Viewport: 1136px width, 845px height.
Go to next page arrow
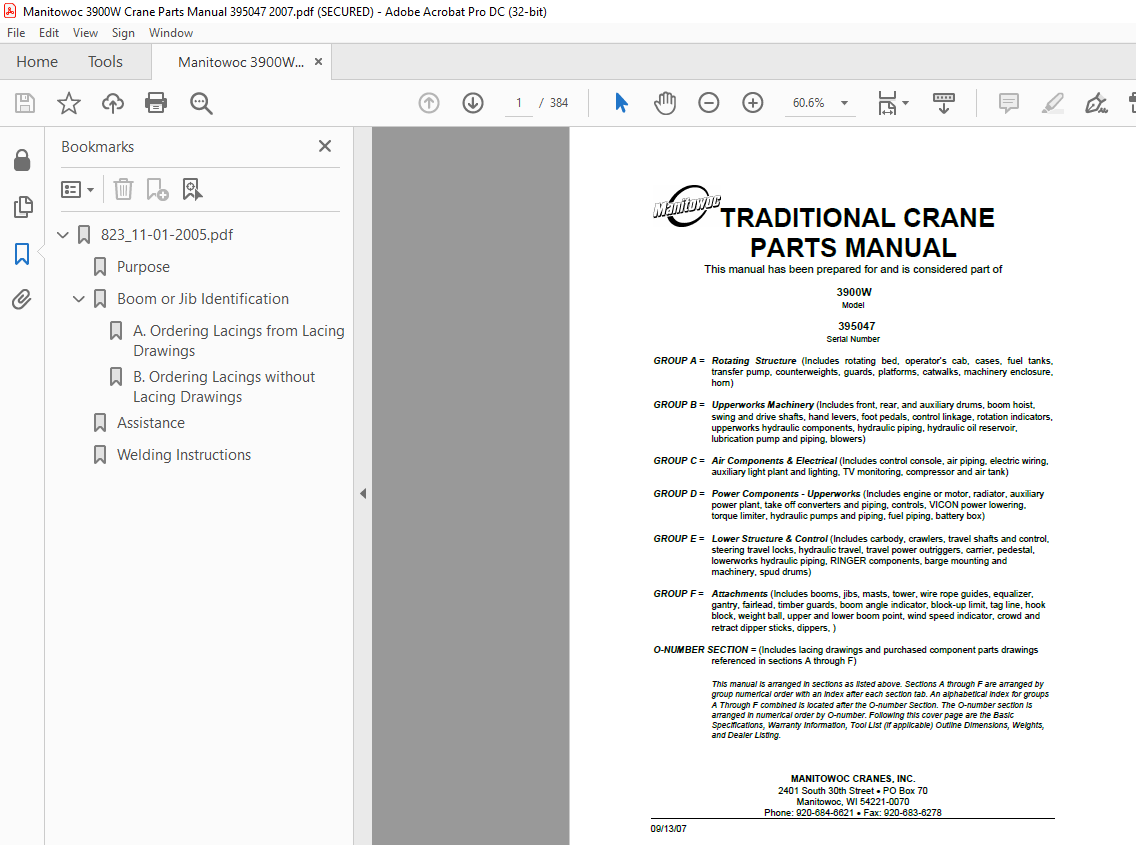(473, 103)
